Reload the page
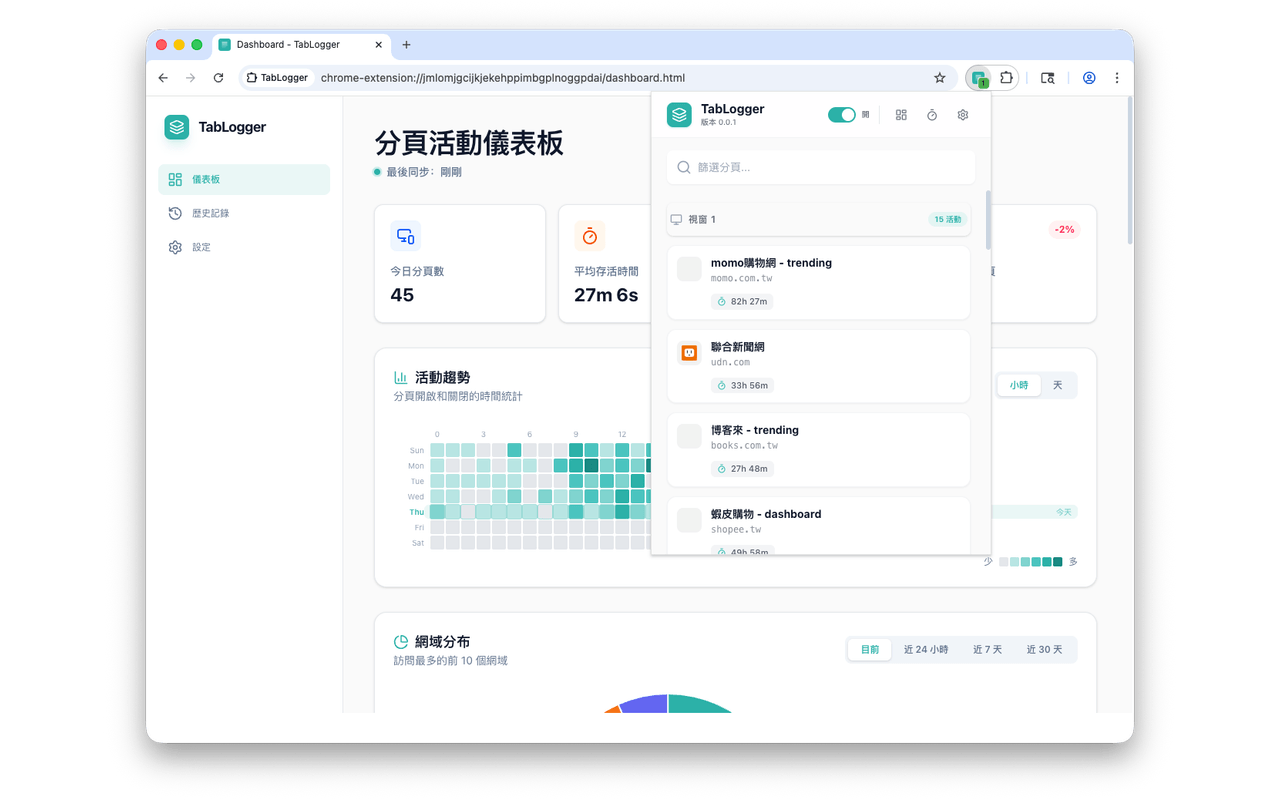Image resolution: width=1280 pixels, height=800 pixels. 218,78
